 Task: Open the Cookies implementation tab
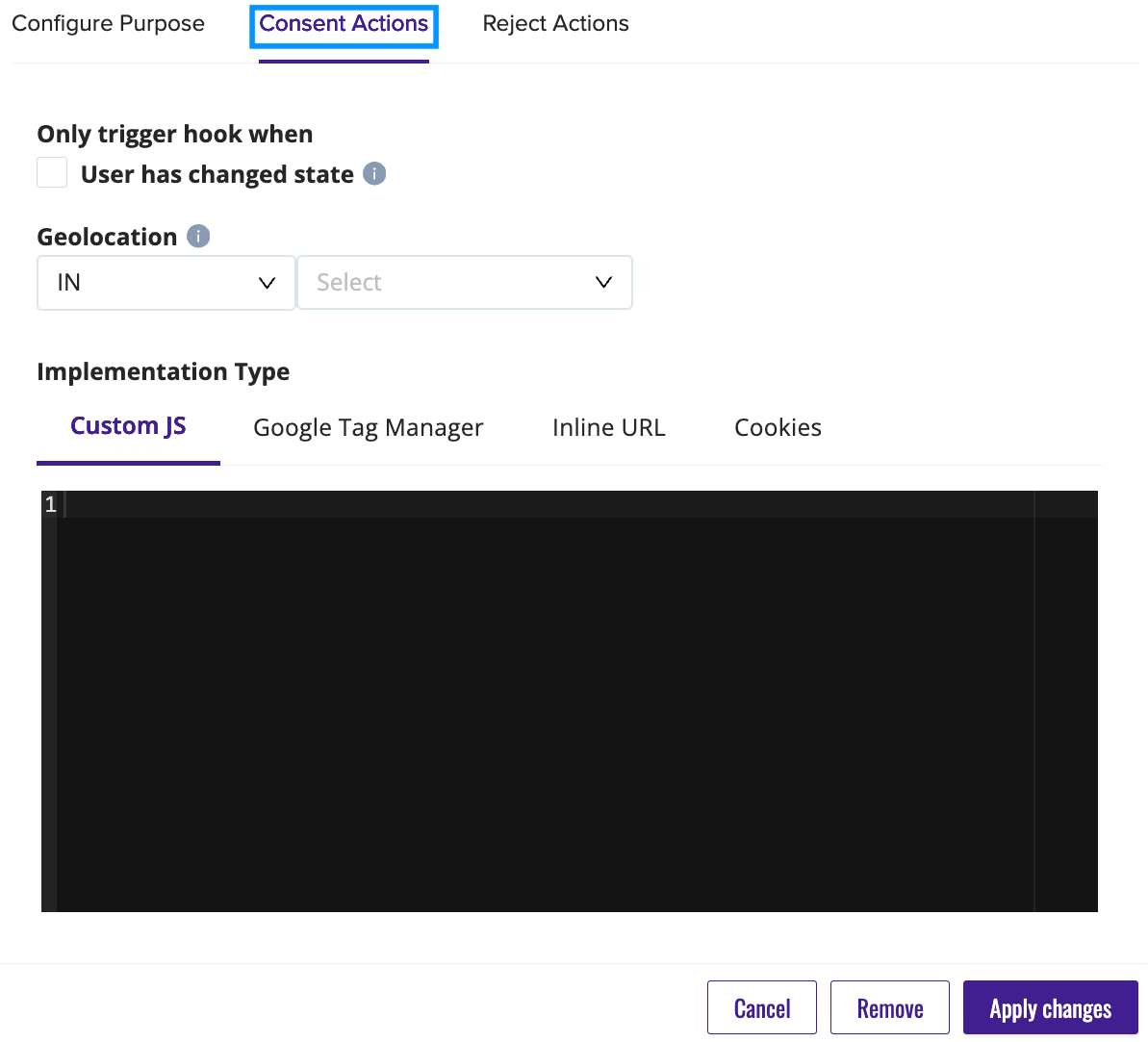(778, 427)
